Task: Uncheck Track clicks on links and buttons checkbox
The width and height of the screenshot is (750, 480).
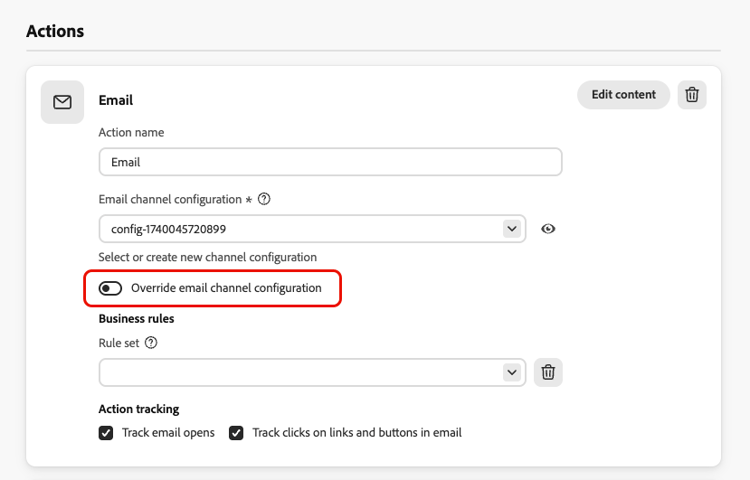Action: point(236,433)
